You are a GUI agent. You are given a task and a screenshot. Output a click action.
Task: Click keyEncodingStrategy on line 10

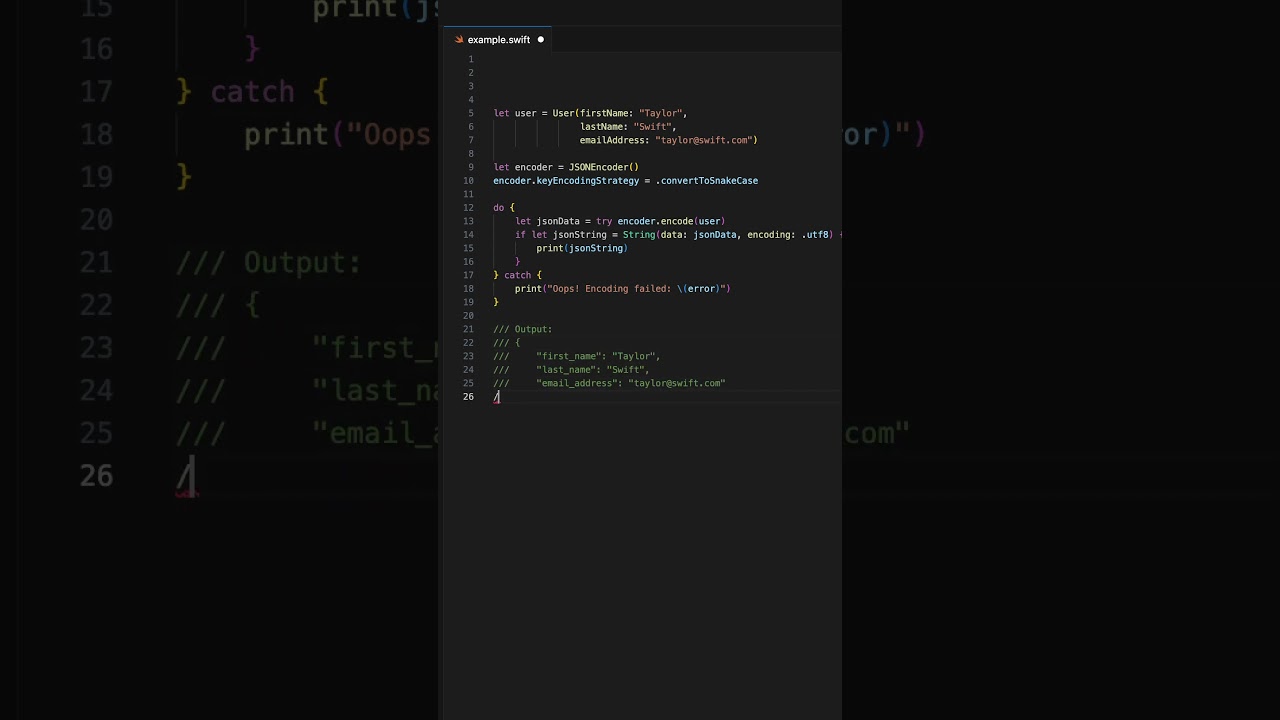[x=587, y=181]
